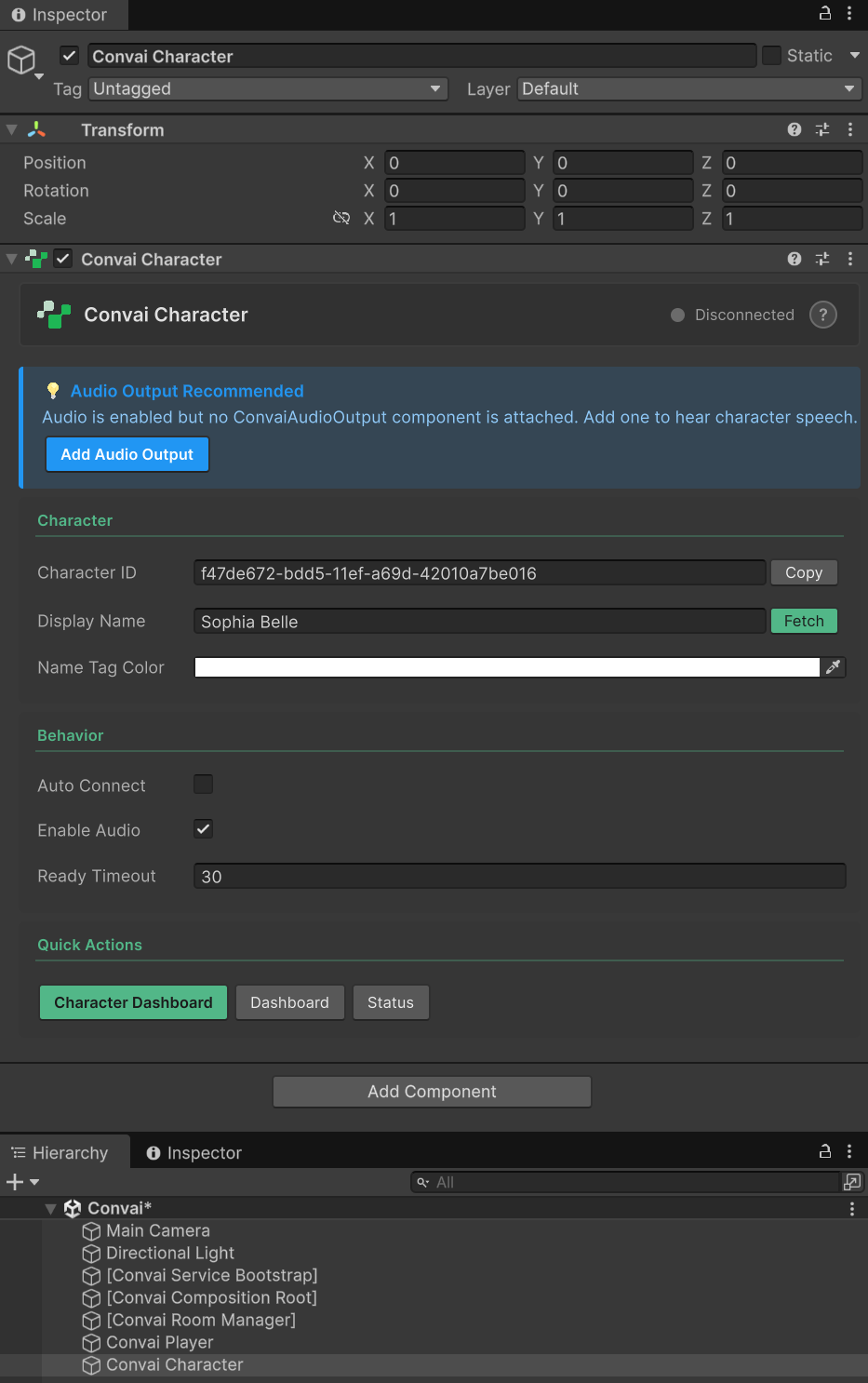
Task: Click the Inspector lock icon at top
Action: pyautogui.click(x=824, y=14)
